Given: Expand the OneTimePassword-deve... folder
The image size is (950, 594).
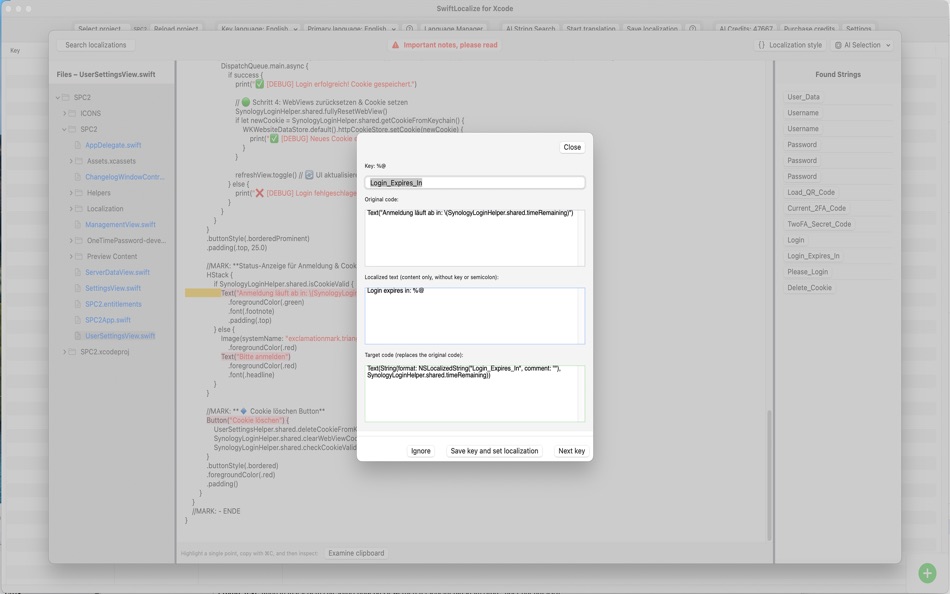Looking at the screenshot, I should [71, 241].
